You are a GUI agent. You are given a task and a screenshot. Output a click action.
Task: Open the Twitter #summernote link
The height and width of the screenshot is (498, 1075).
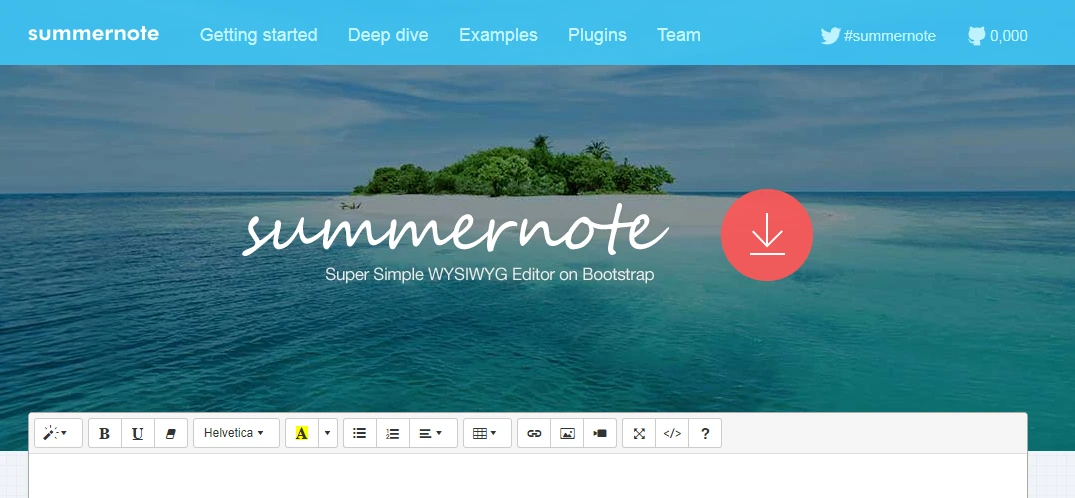(878, 36)
